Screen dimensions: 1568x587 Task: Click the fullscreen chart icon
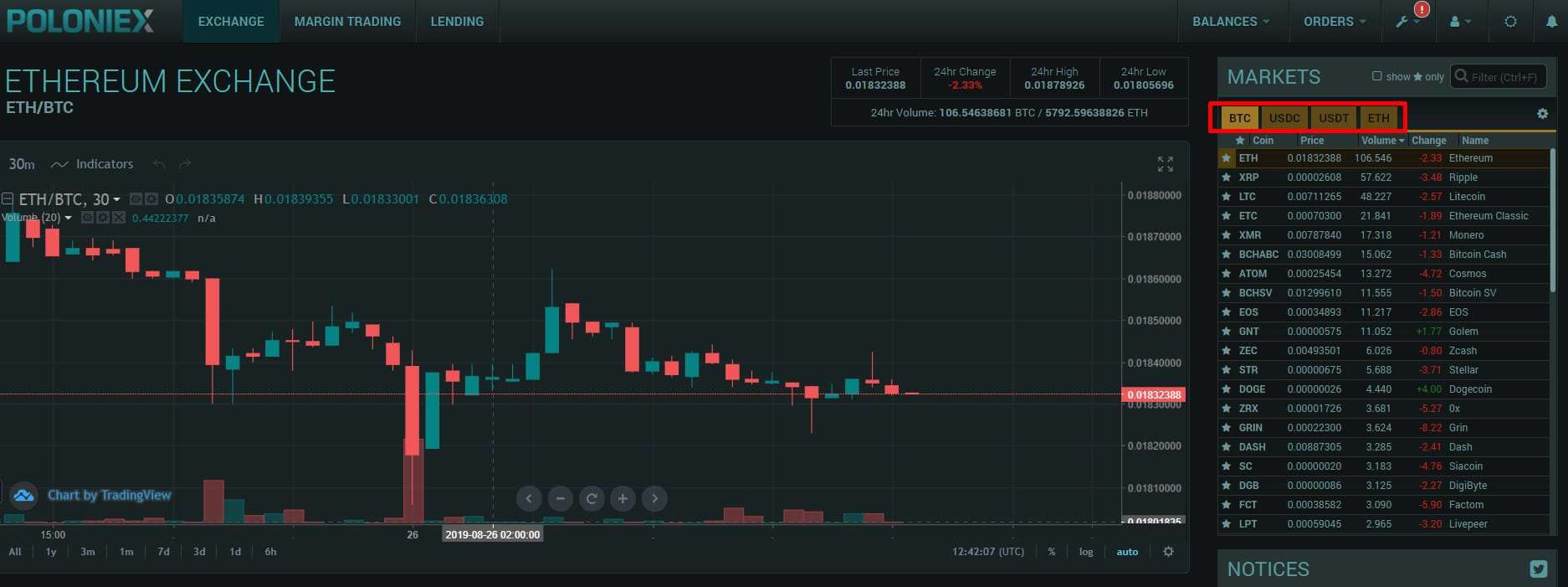tap(1165, 164)
